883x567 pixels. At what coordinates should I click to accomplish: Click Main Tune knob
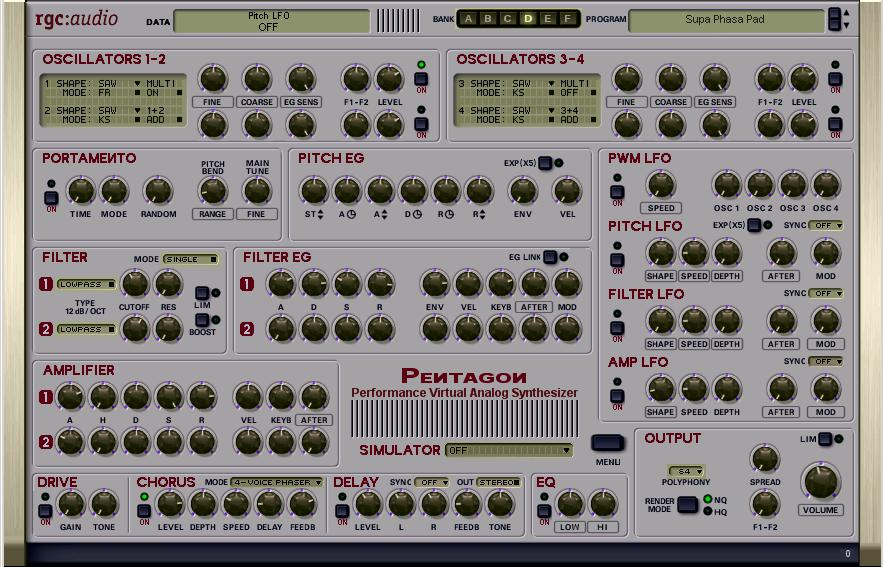(x=257, y=191)
